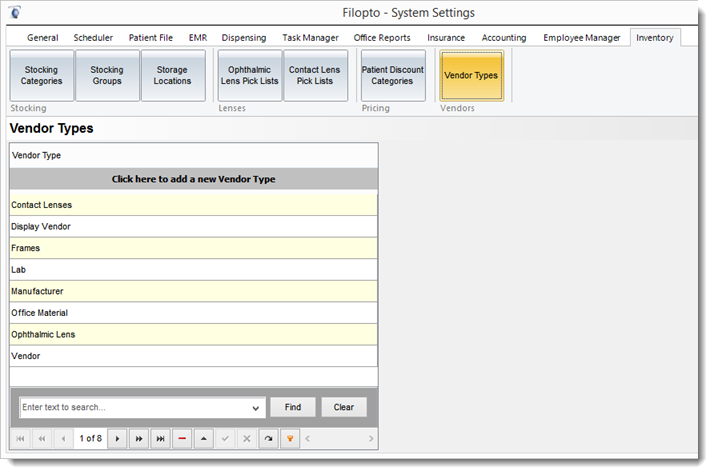Jump to next page of records
Image resolution: width=713 pixels, height=474 pixels.
[139, 439]
